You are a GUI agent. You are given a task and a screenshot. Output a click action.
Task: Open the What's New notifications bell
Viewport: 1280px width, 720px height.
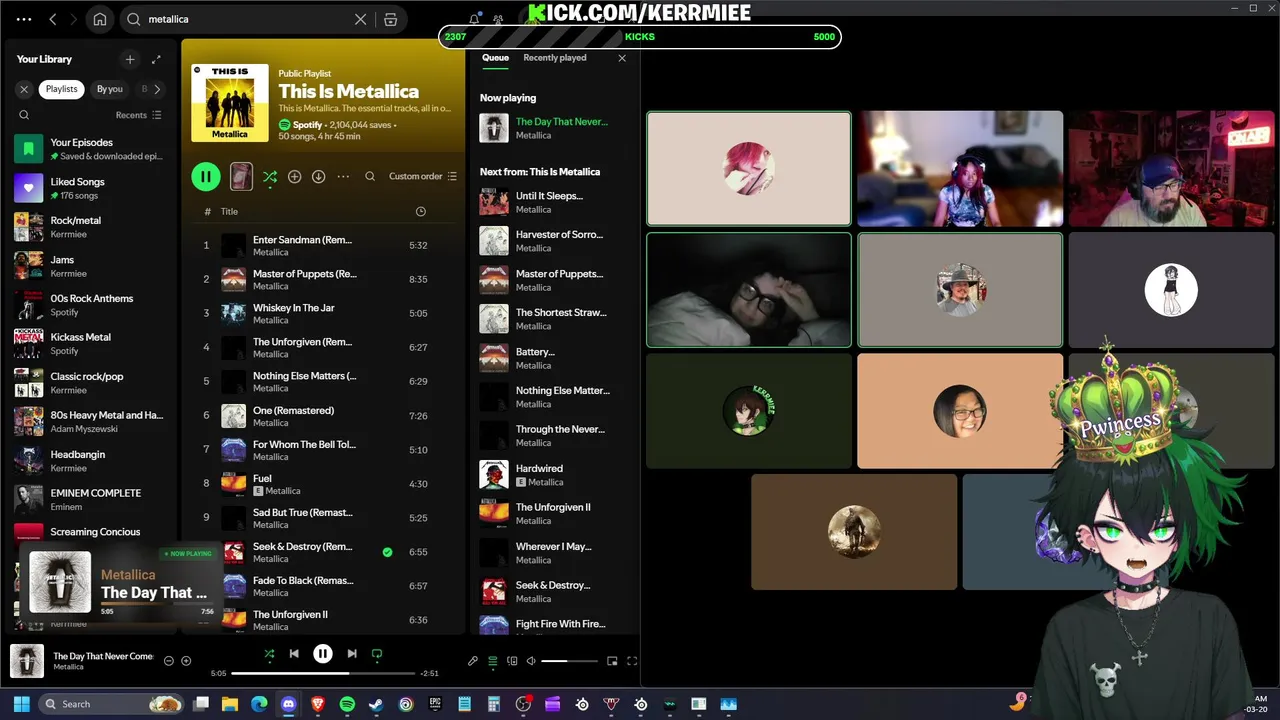click(474, 19)
